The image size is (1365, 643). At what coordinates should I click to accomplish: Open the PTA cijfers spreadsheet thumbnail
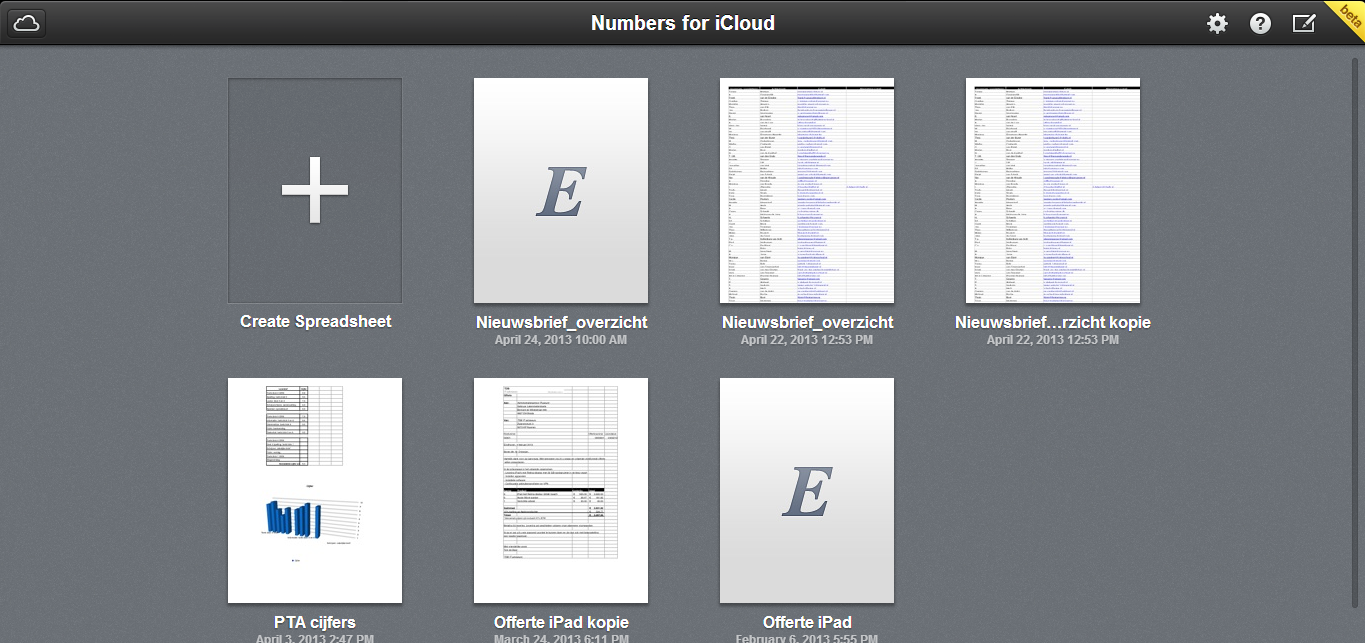click(x=315, y=490)
